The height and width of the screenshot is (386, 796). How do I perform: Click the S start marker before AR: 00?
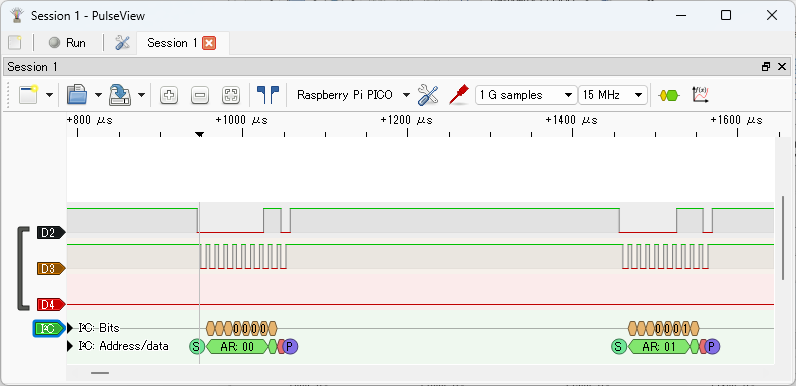click(x=197, y=347)
